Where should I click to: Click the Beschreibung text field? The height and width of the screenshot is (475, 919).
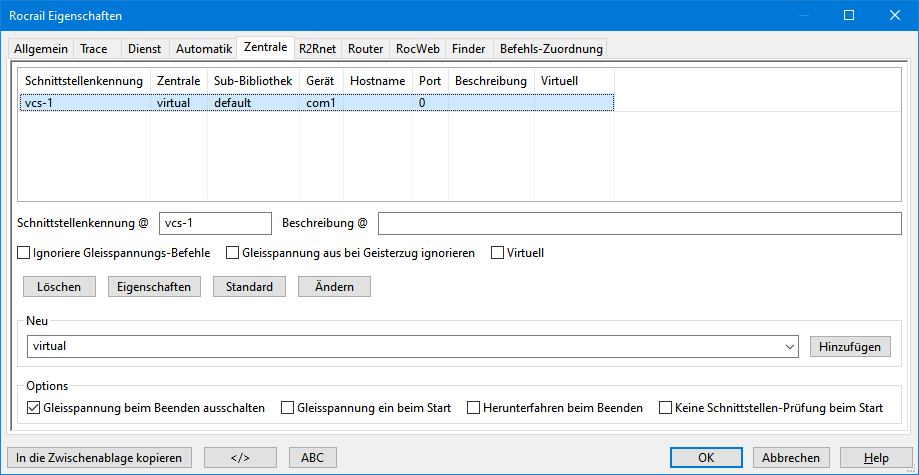tap(639, 223)
